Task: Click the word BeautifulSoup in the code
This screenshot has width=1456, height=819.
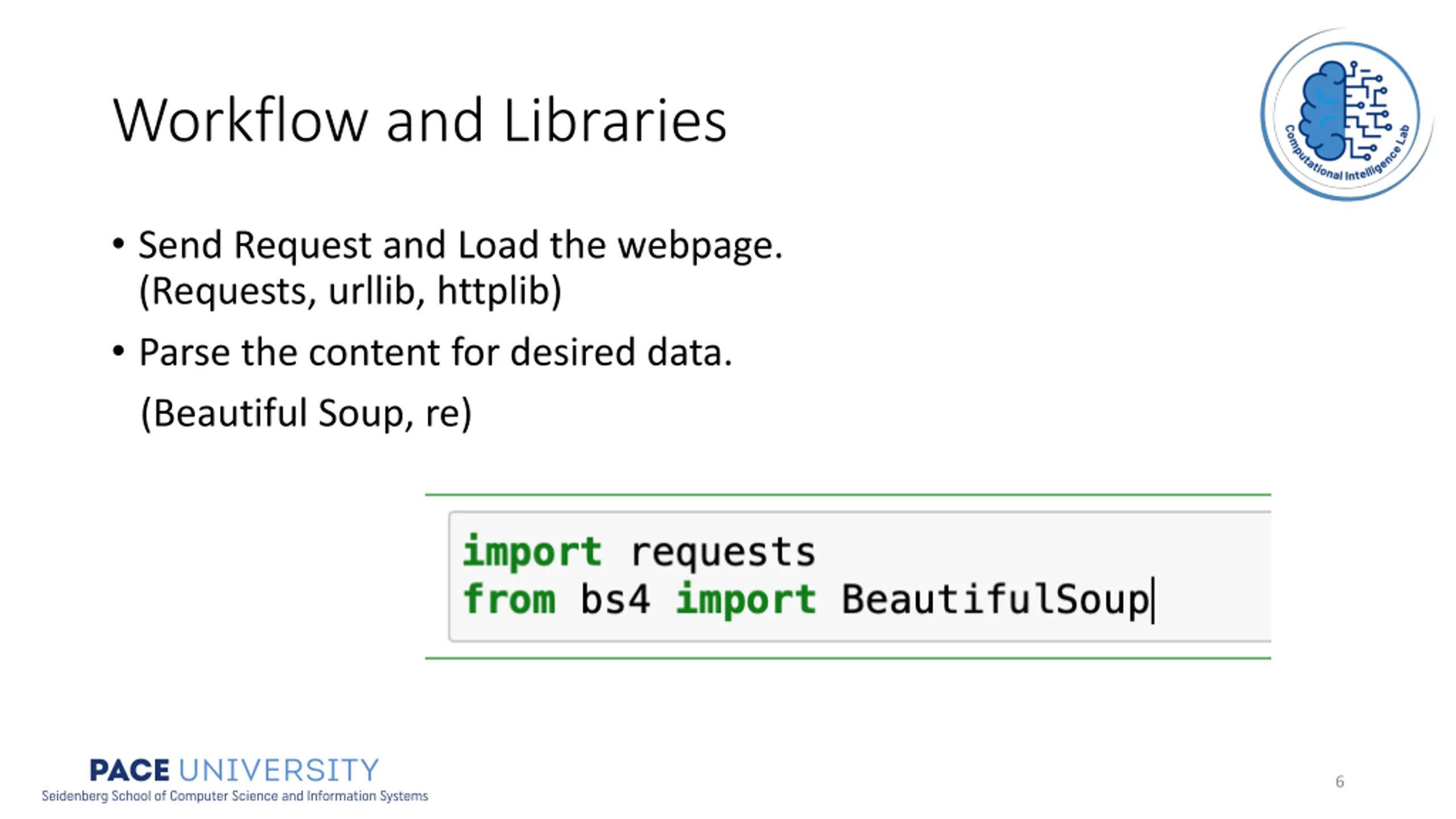Action: coord(995,599)
